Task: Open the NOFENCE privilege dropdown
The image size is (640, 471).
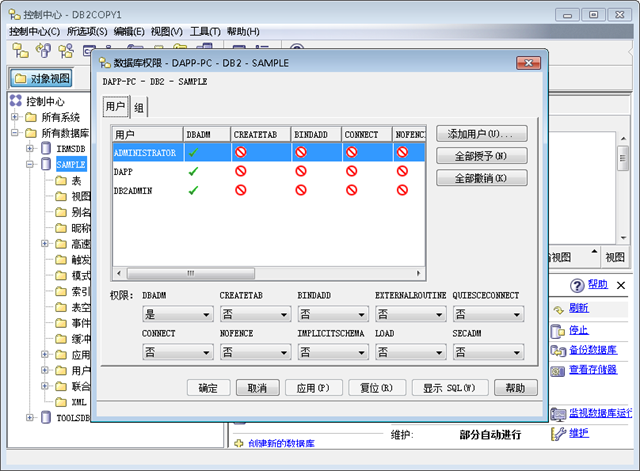Action: click(x=256, y=352)
